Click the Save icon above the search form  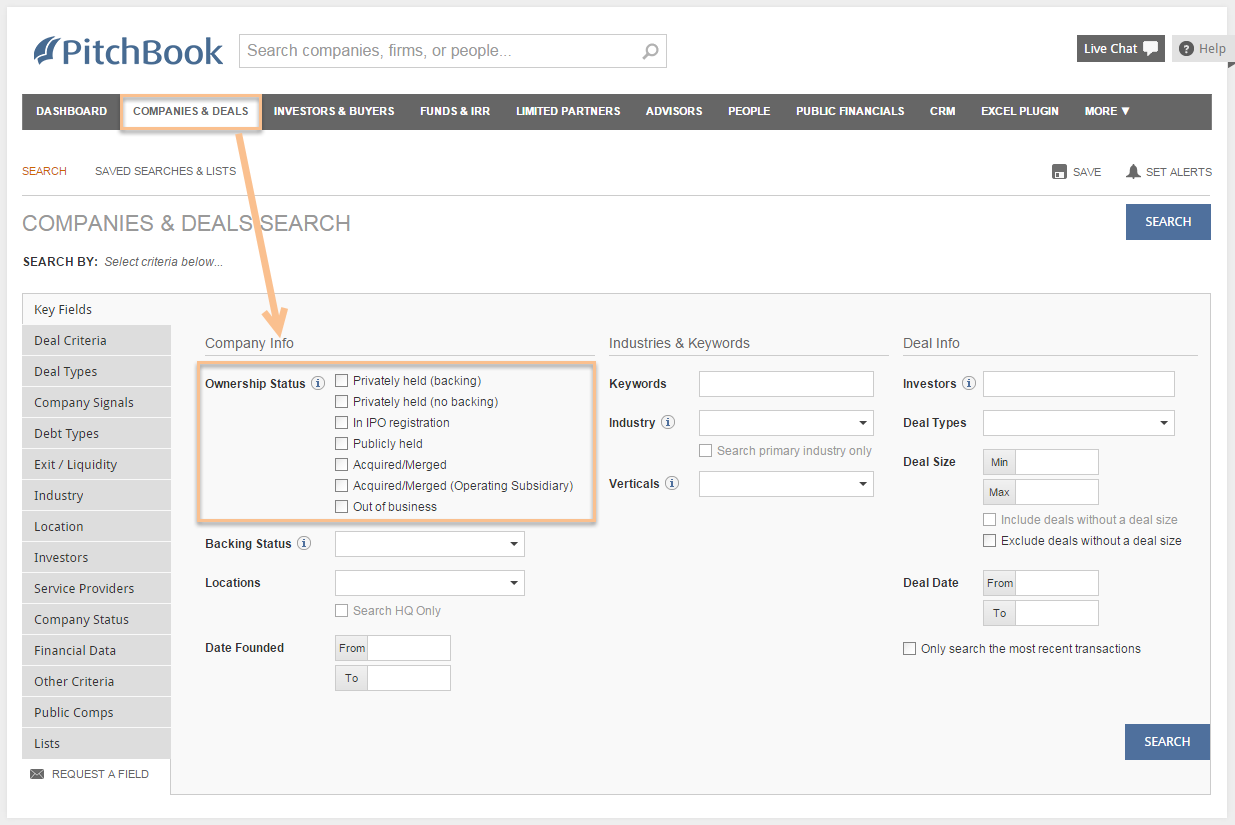pos(1060,171)
